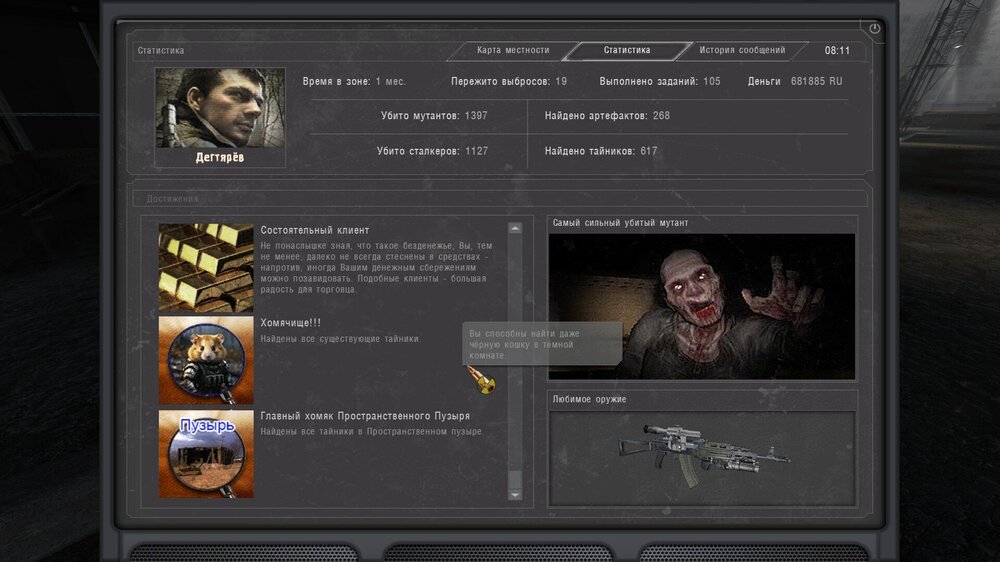Image resolution: width=1000 pixels, height=562 pixels.
Task: Click the hamster Хомячище achievement icon
Action: 206,360
